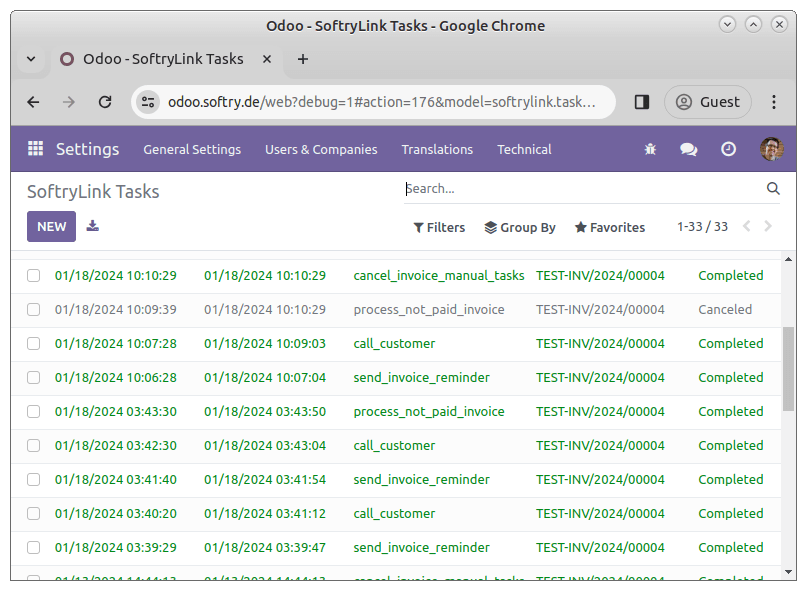Viewport: 807px width, 591px height.
Task: Click the 01/18/2024 10:07:04 date cell
Action: pyautogui.click(x=265, y=377)
